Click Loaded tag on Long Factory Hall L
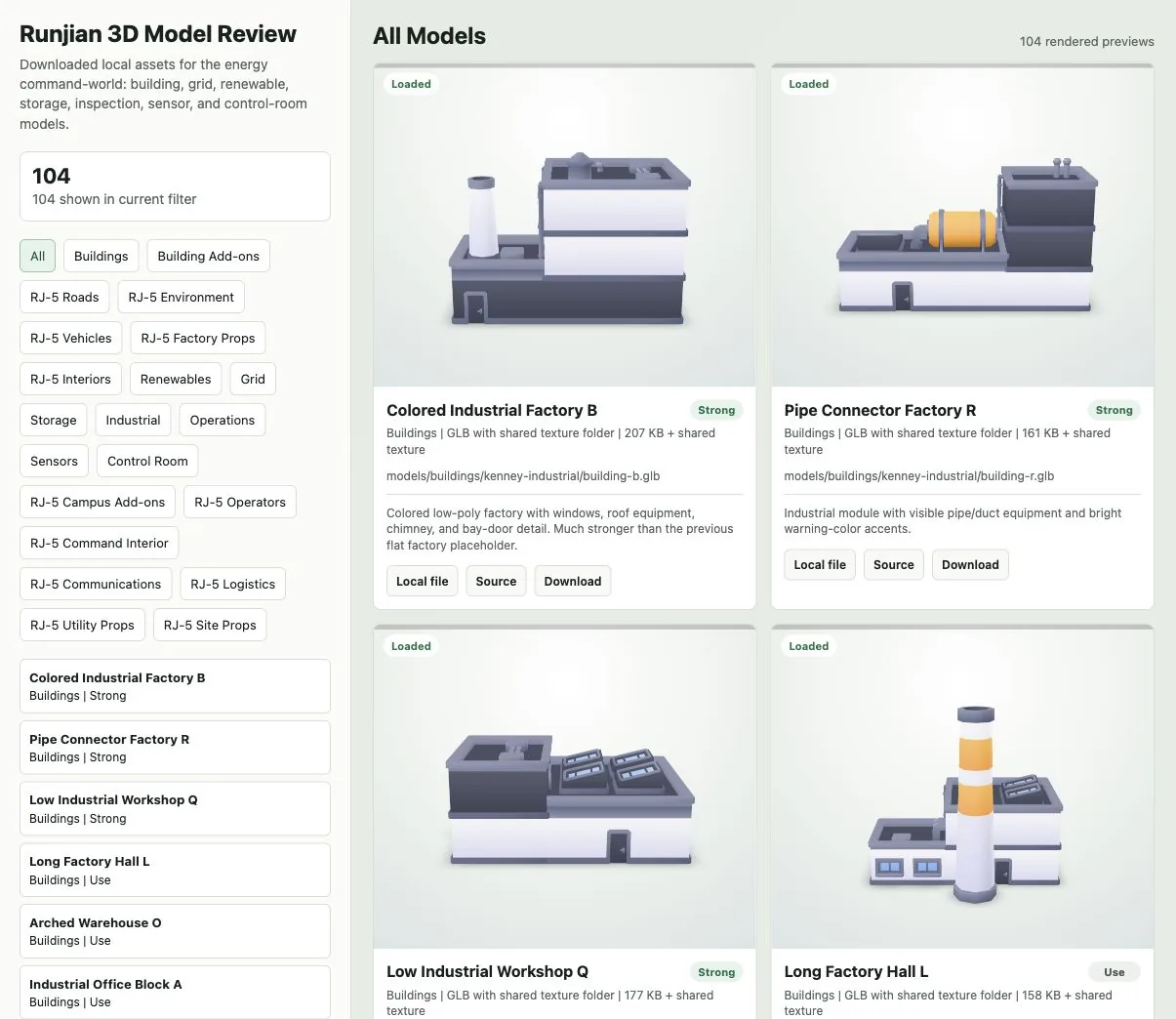 [809, 646]
